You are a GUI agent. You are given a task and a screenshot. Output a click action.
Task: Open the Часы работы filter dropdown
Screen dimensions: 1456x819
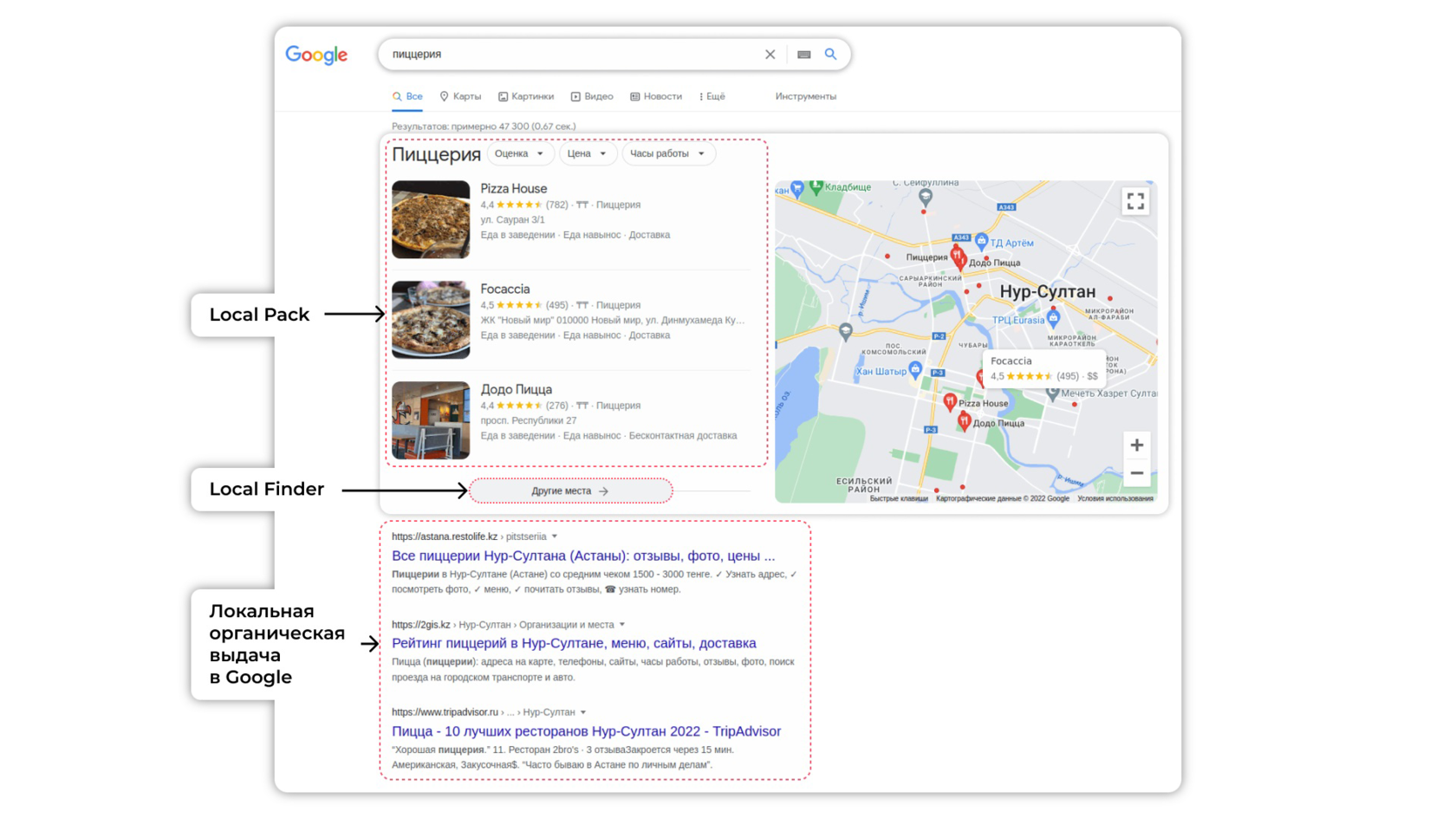tap(667, 153)
